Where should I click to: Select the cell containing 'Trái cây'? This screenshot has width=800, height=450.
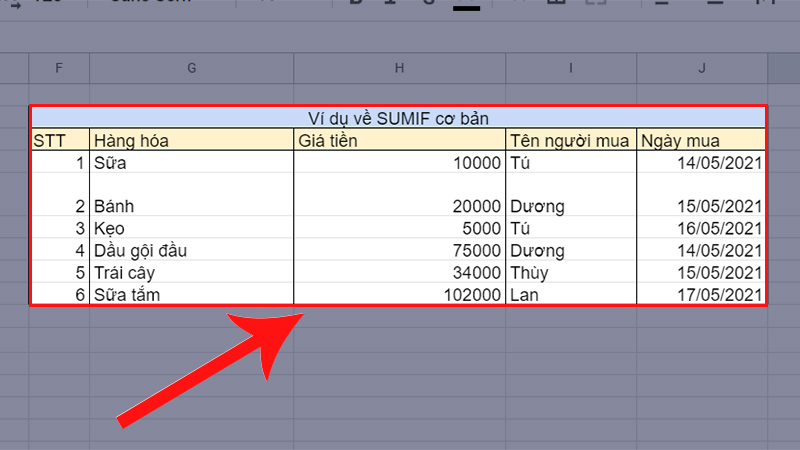[191, 272]
